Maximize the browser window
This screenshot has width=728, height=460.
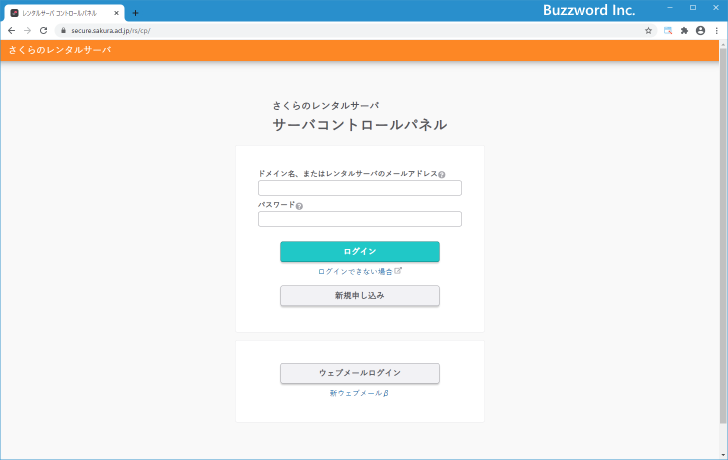click(x=693, y=8)
